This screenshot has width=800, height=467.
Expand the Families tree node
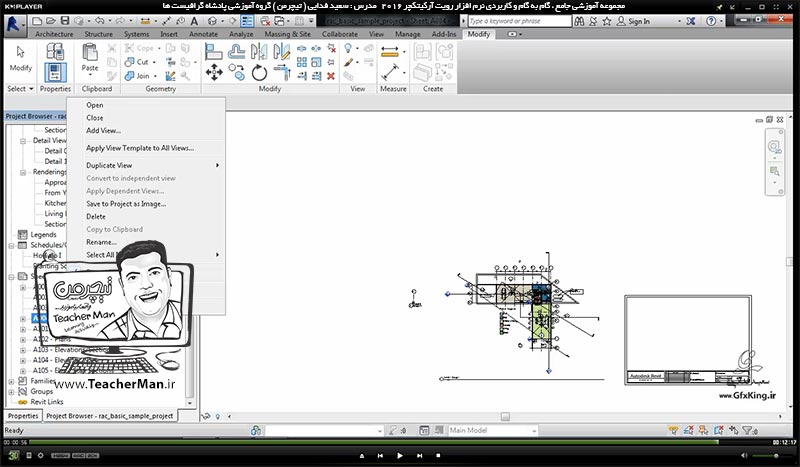(11, 381)
